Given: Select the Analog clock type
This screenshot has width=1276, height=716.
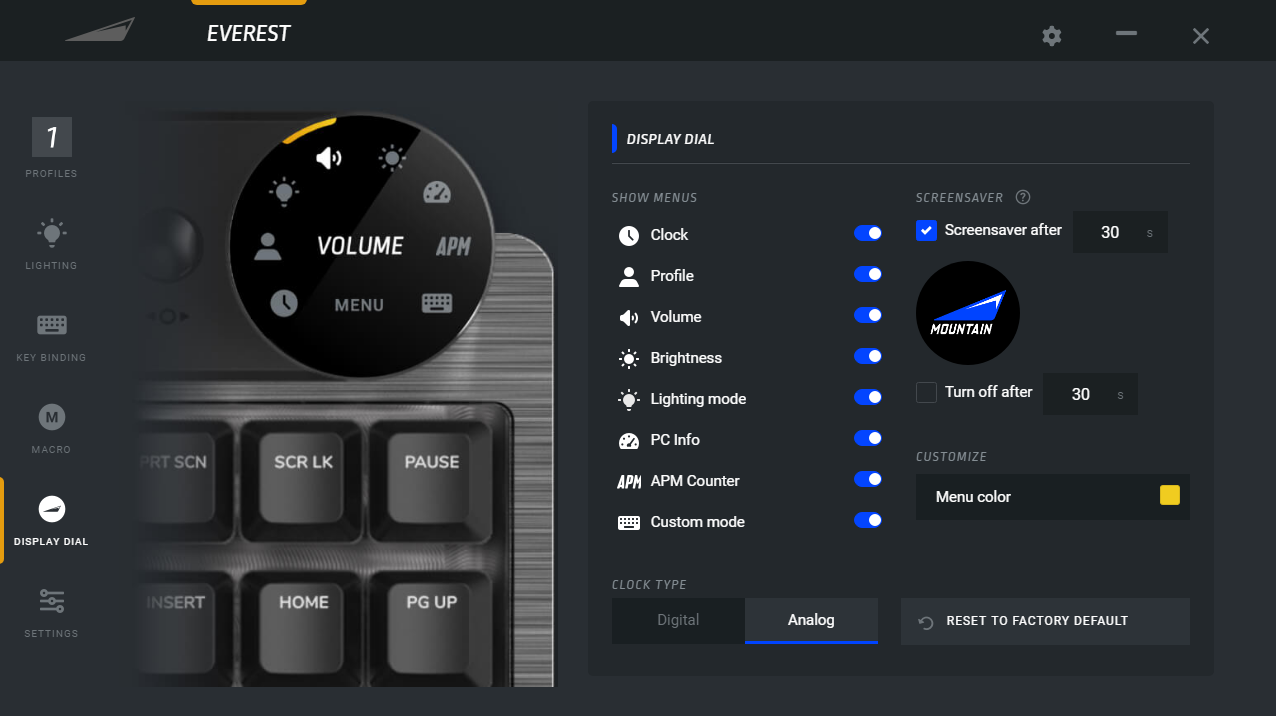Looking at the screenshot, I should pos(811,620).
